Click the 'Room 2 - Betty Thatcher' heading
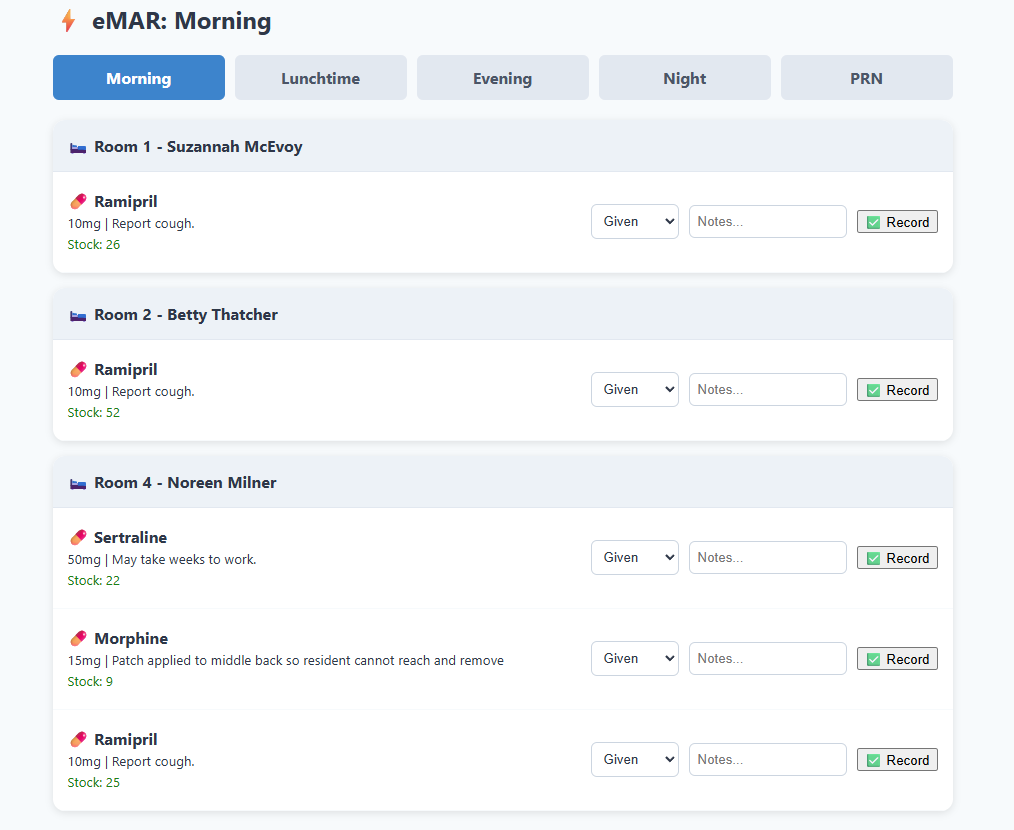 point(186,315)
